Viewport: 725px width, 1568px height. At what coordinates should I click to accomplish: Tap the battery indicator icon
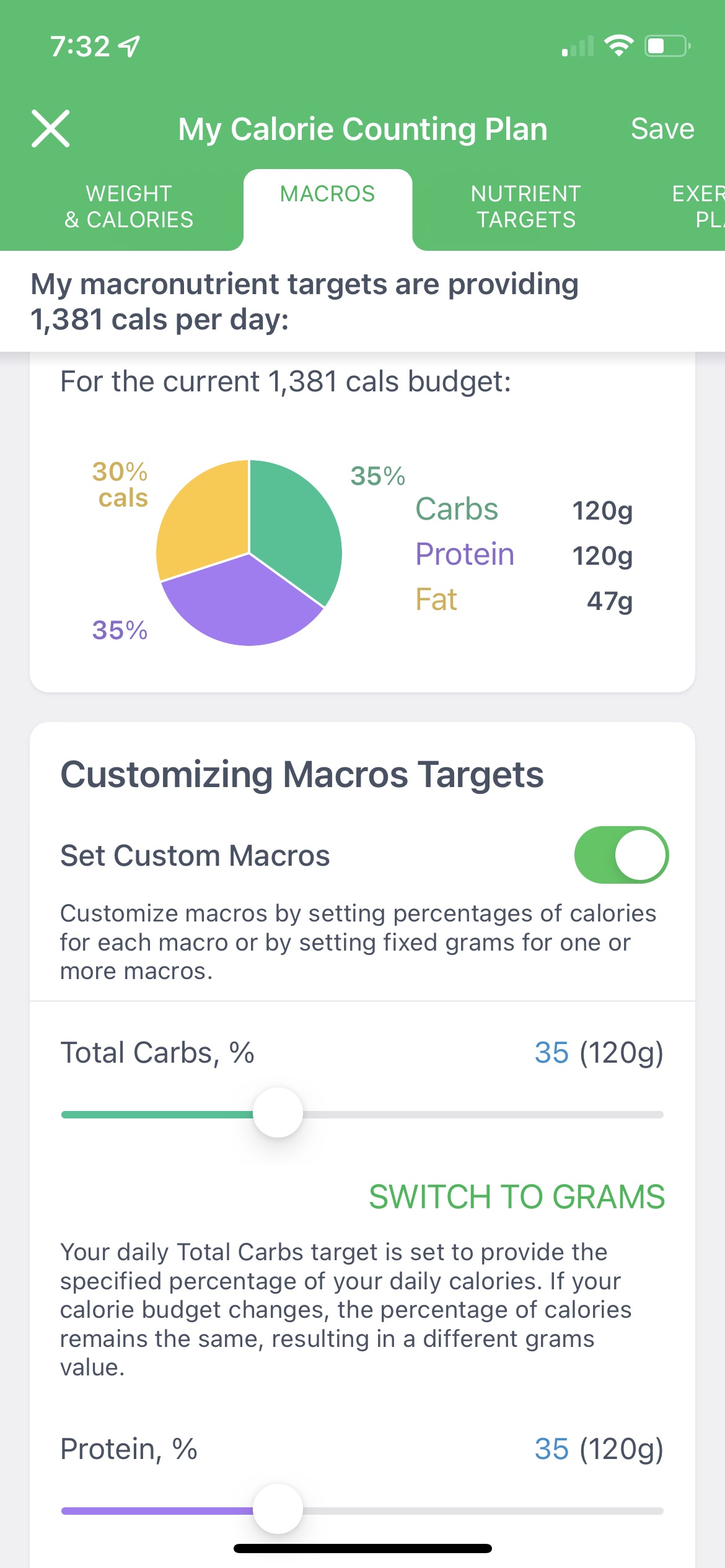tap(667, 46)
